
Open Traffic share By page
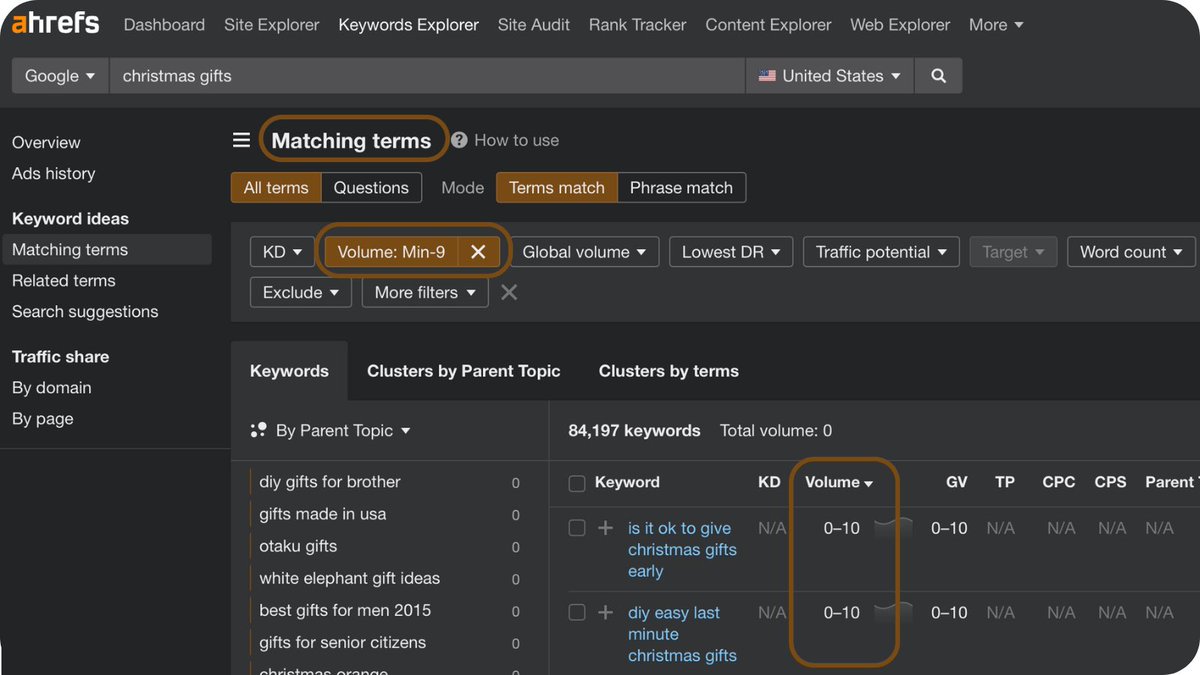pyautogui.click(x=43, y=419)
